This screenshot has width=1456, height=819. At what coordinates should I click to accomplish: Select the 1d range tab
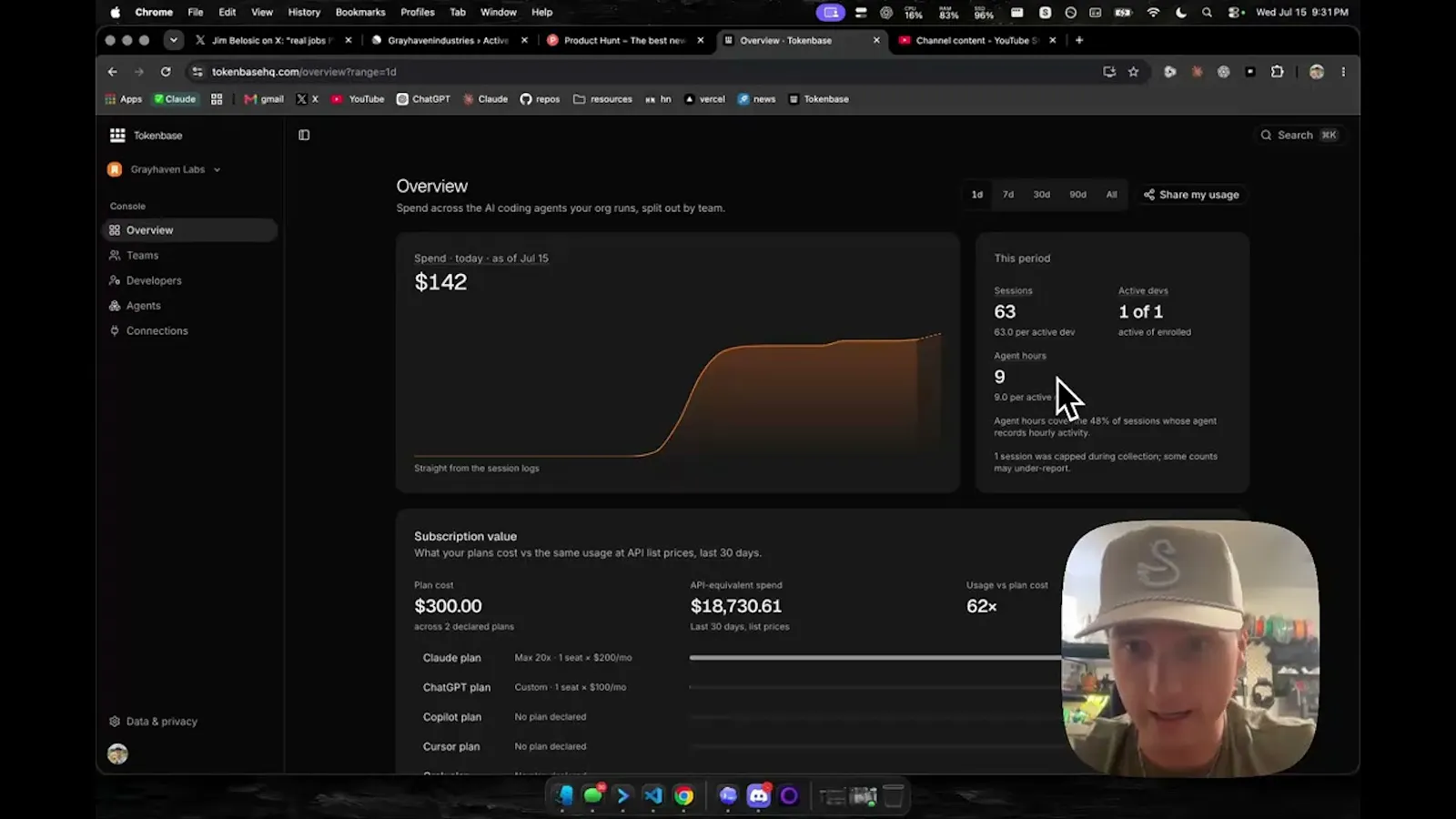[976, 194]
